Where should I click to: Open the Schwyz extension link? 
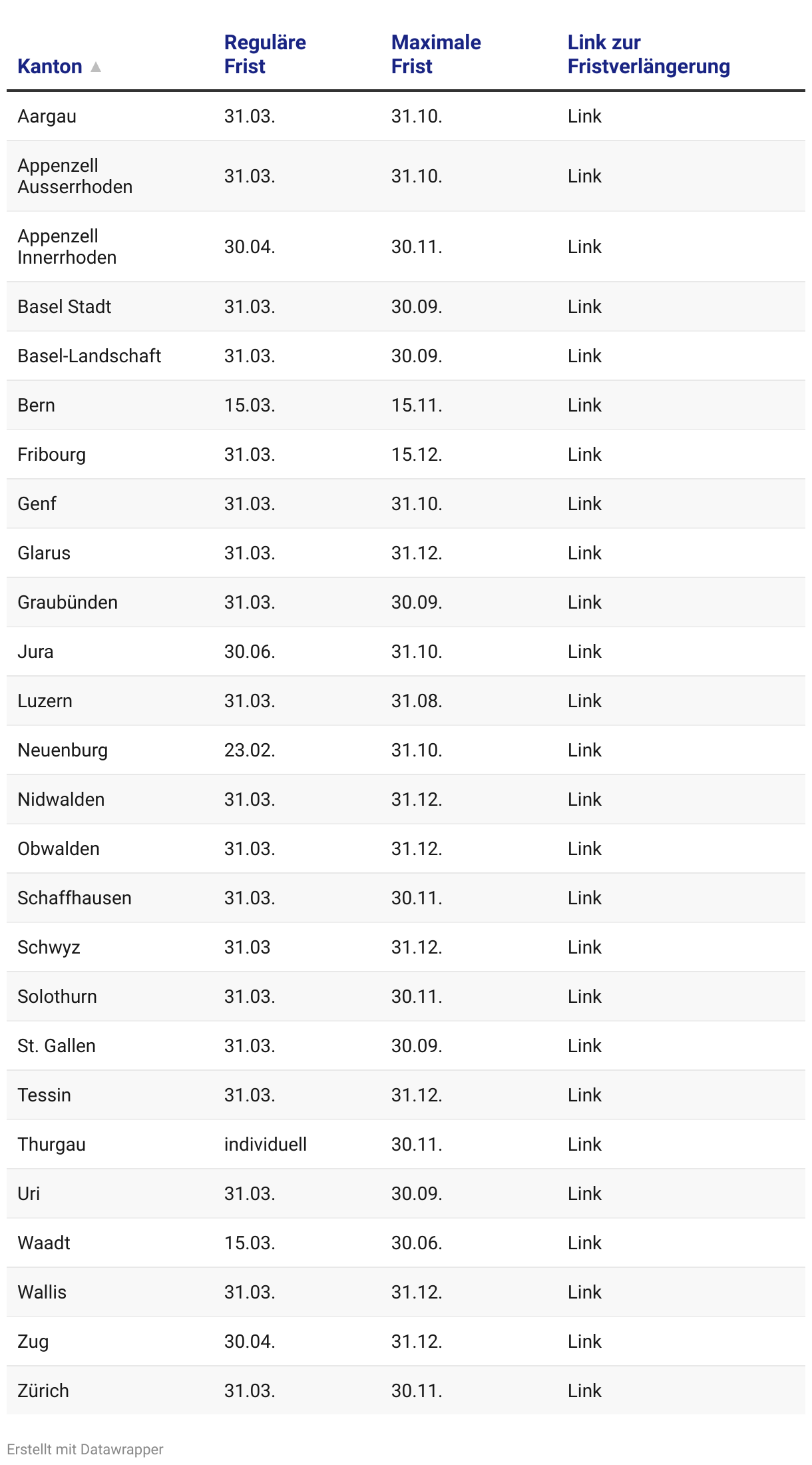[x=584, y=947]
